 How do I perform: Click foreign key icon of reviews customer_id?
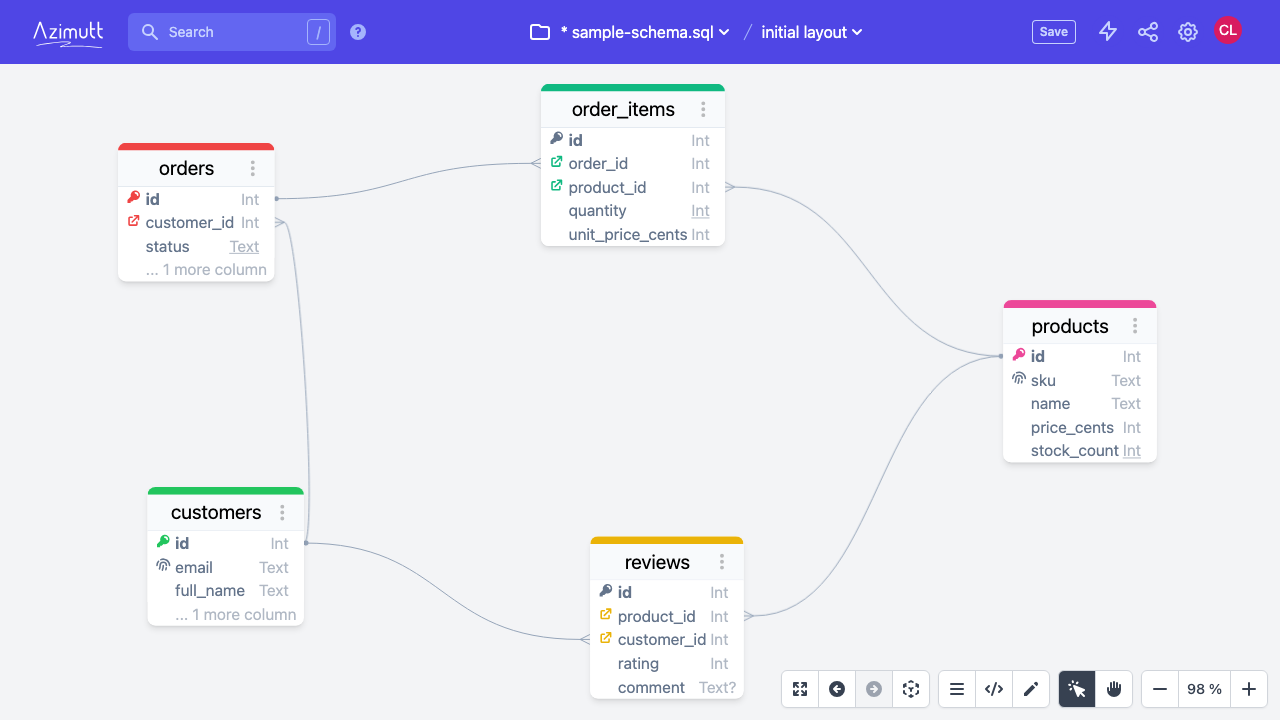606,639
